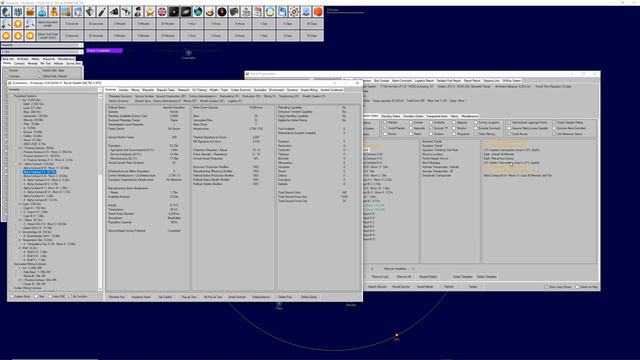
Task: Open the quill pen icon in the toolbar
Action: pos(102,11)
